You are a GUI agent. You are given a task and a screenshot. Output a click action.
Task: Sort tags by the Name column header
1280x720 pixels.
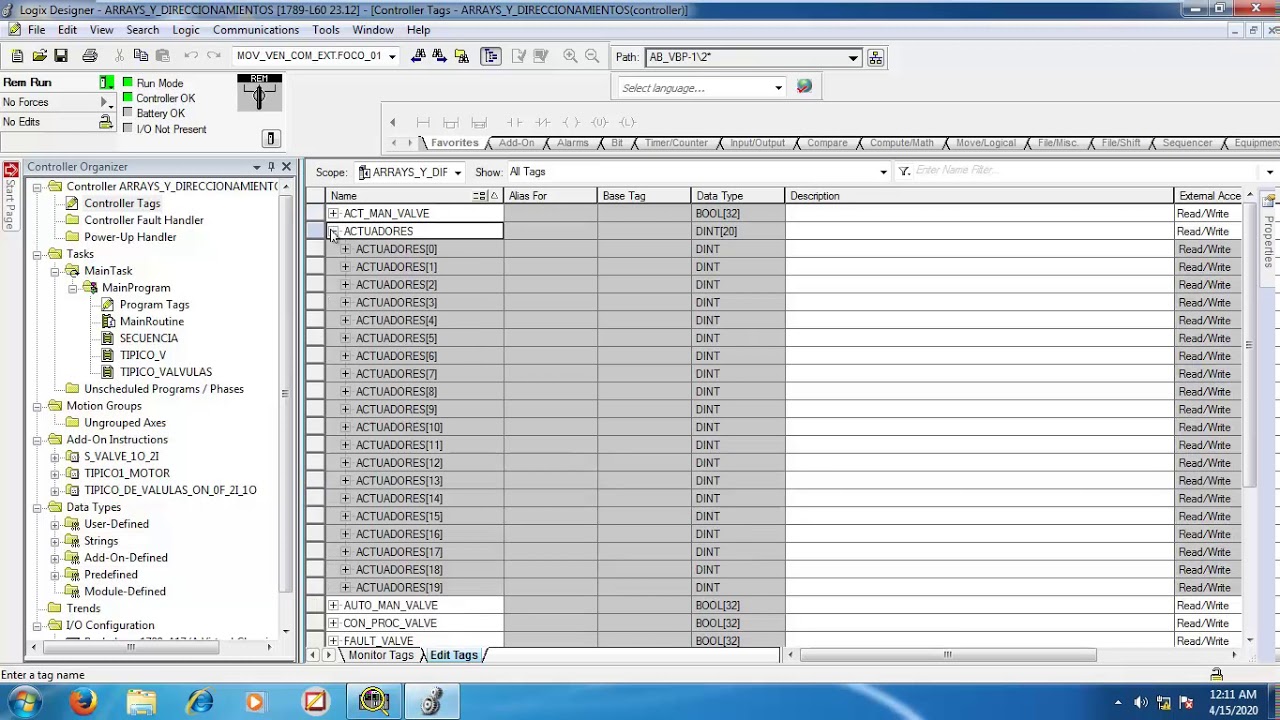[x=415, y=196]
